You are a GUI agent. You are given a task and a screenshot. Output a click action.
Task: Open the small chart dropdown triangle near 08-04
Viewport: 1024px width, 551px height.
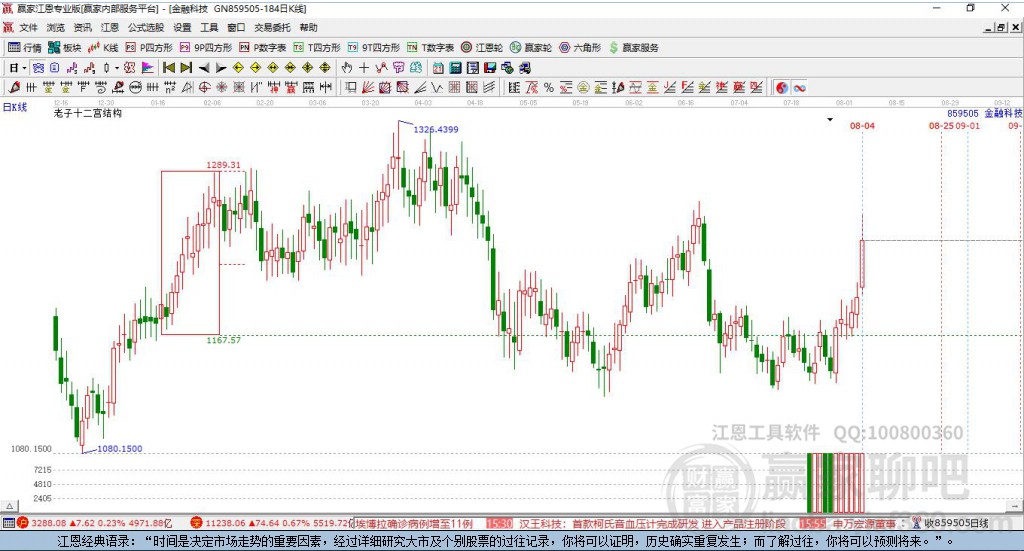point(830,119)
